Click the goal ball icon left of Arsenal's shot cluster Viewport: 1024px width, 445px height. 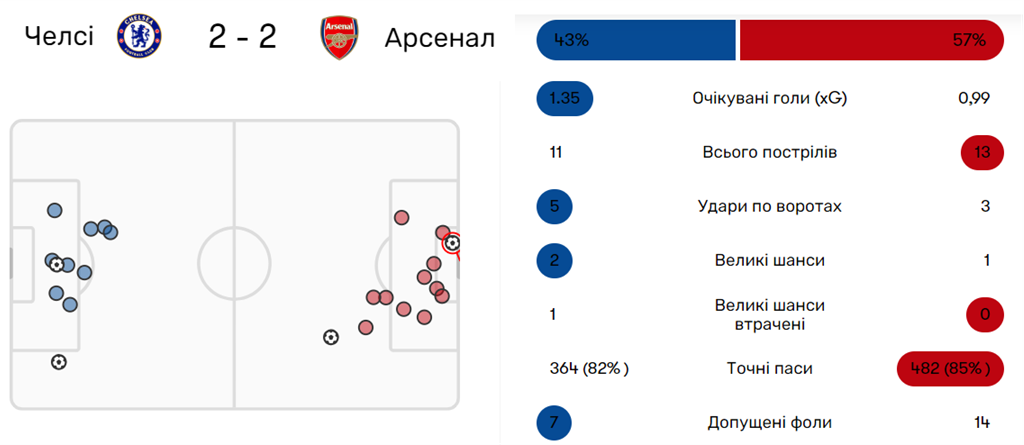331,337
